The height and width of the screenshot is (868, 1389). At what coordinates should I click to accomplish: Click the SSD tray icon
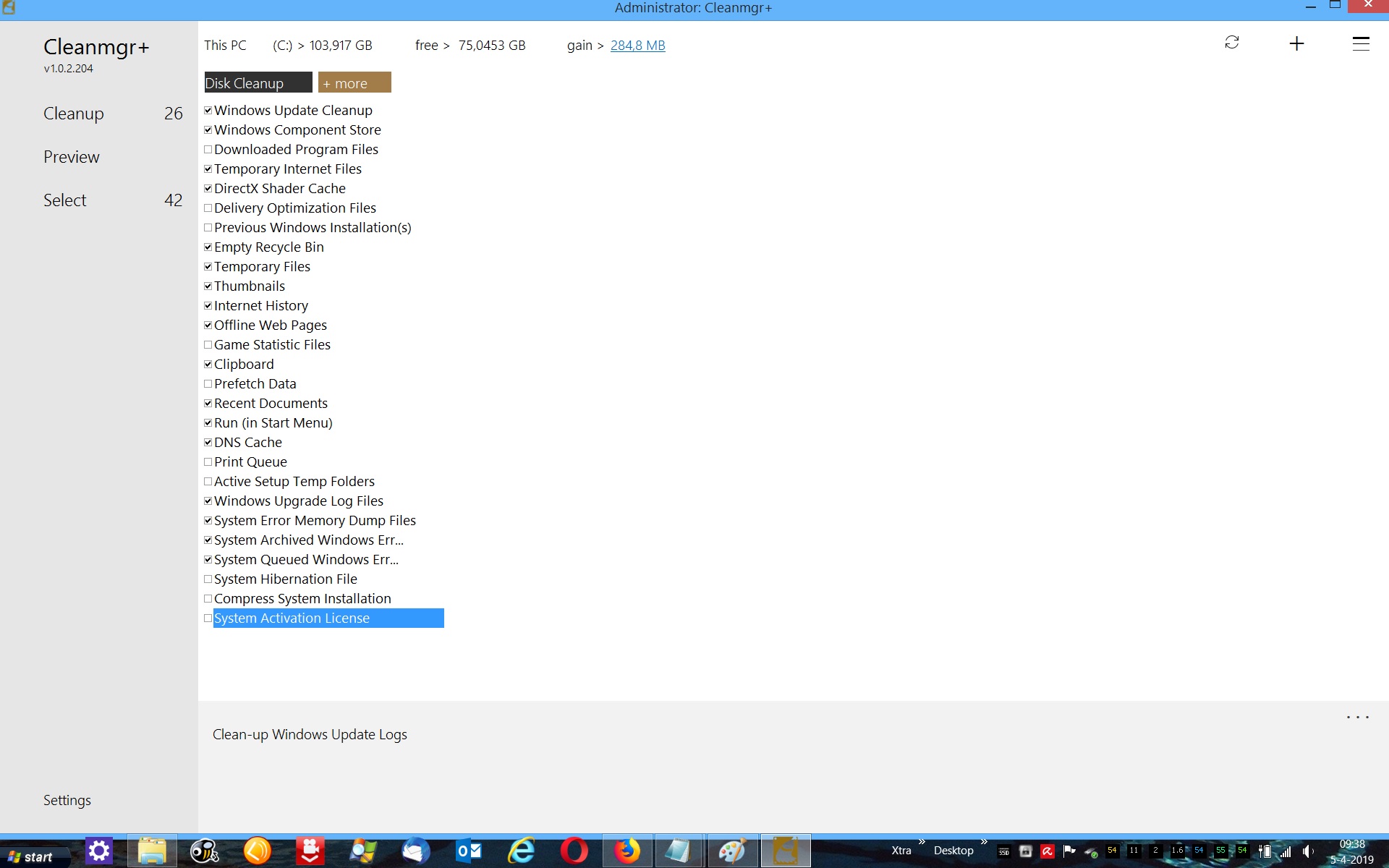coord(1003,851)
